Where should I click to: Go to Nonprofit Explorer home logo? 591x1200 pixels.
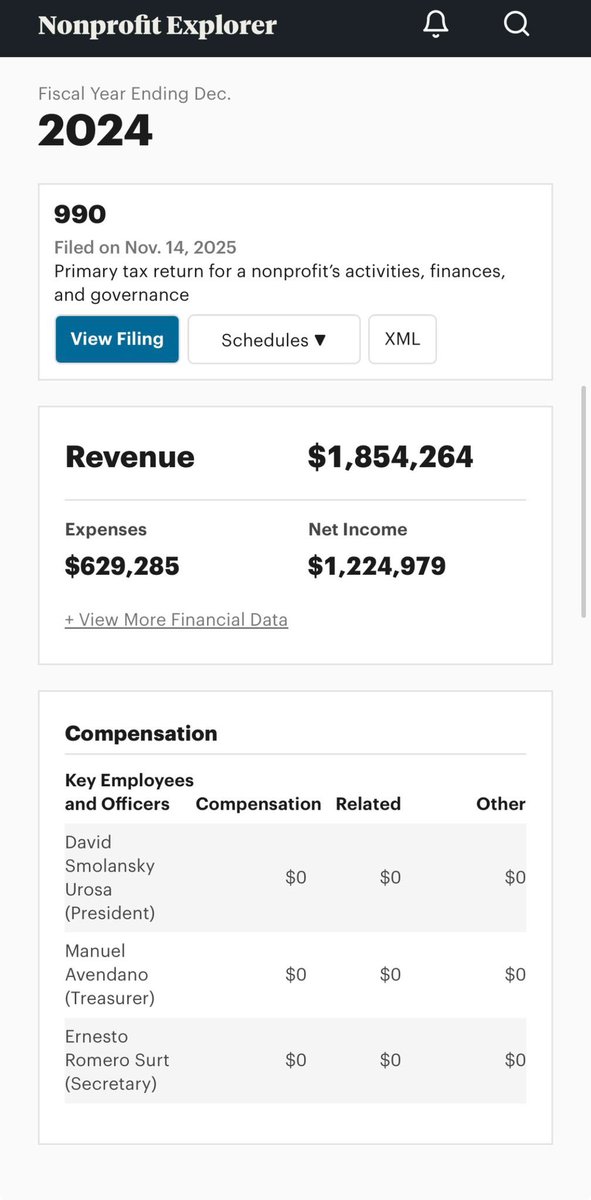157,25
